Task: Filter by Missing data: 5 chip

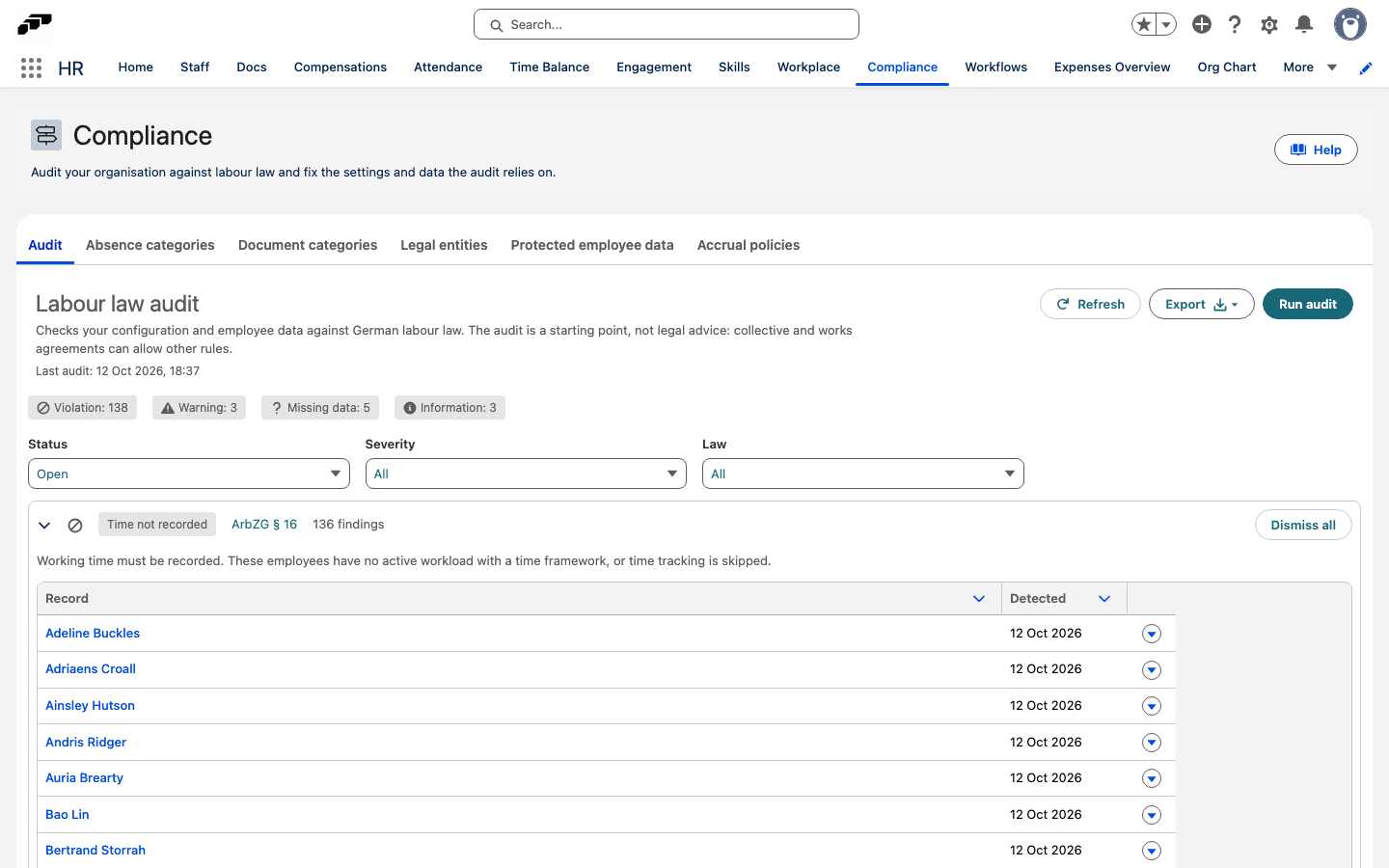Action: pyautogui.click(x=320, y=408)
